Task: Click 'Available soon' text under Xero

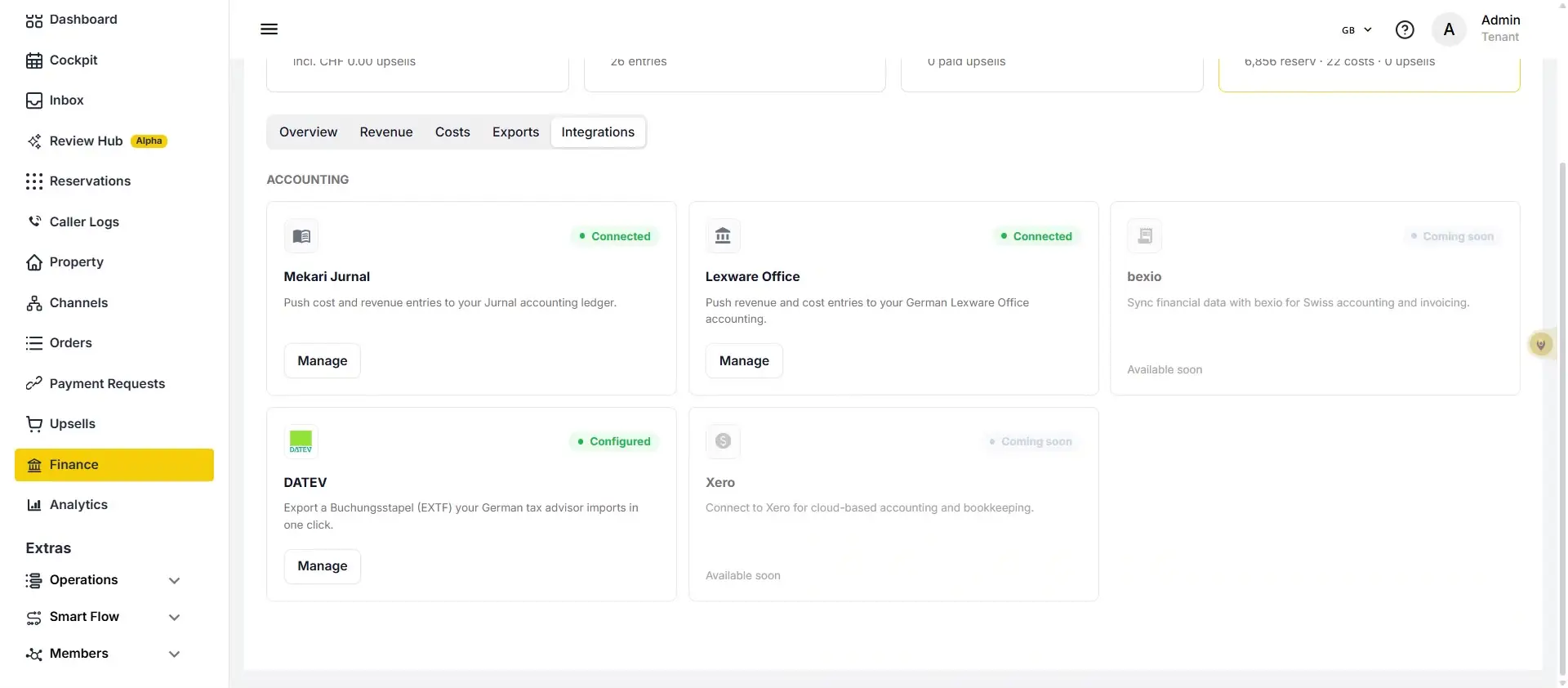Action: (x=742, y=576)
